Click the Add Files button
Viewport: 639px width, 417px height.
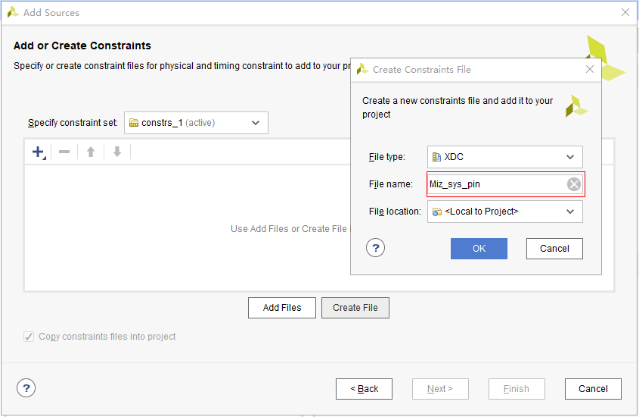pos(282,308)
